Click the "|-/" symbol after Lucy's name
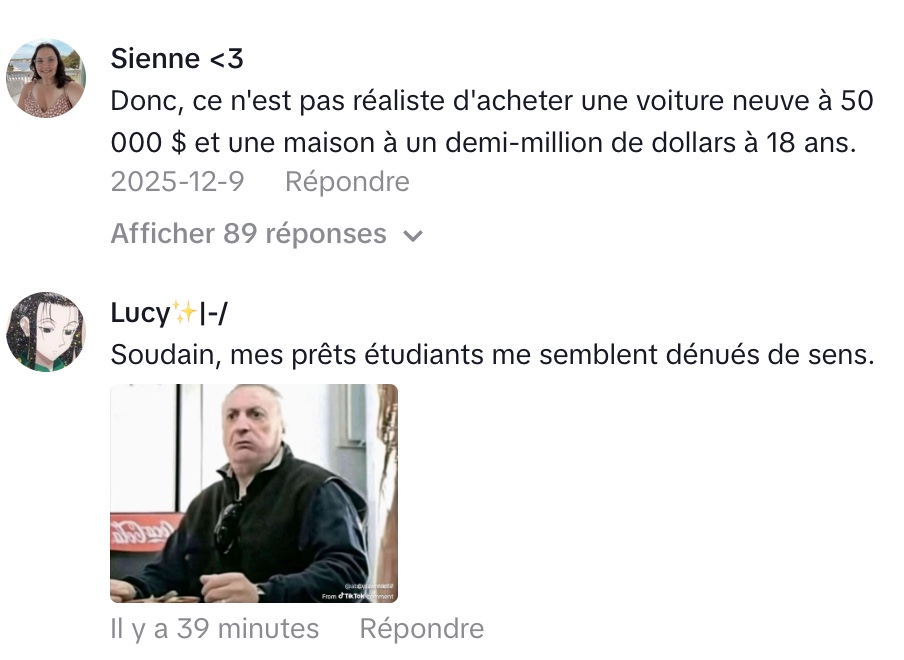The height and width of the screenshot is (660, 904). click(x=213, y=313)
